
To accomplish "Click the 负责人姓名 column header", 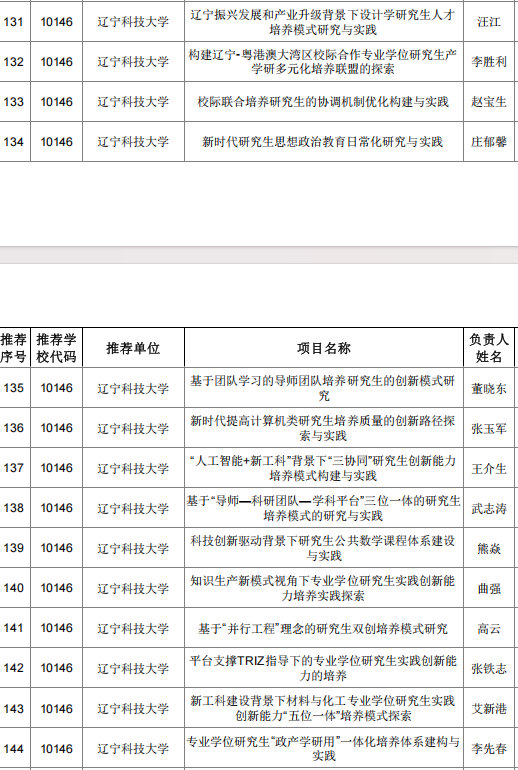I will (489, 348).
